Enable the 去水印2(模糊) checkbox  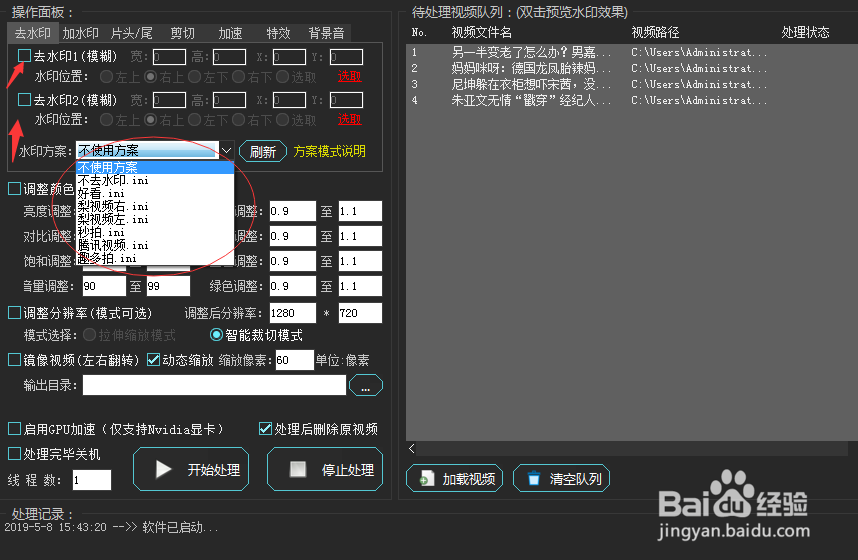[x=24, y=100]
